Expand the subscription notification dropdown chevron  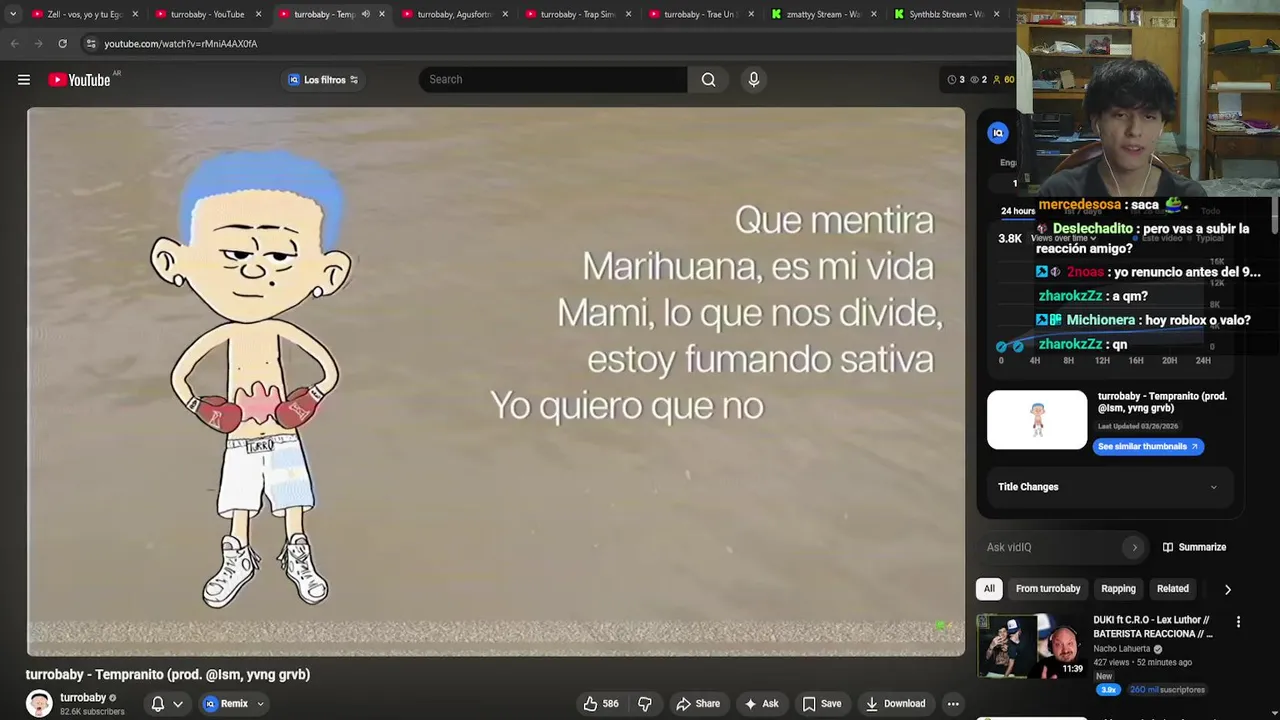pyautogui.click(x=178, y=704)
